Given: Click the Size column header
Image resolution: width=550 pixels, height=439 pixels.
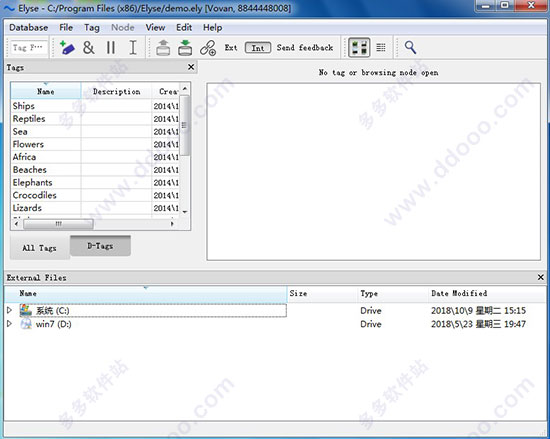Looking at the screenshot, I should (x=322, y=293).
